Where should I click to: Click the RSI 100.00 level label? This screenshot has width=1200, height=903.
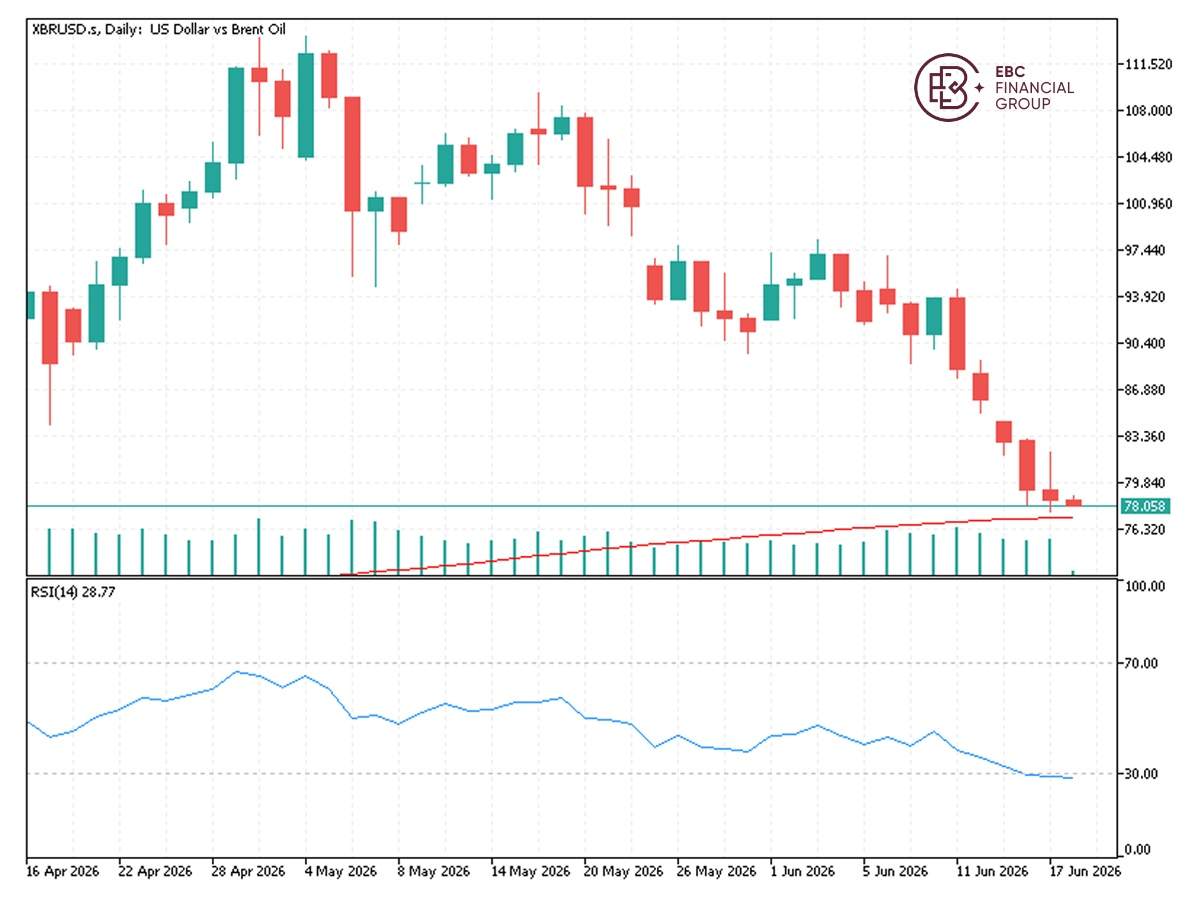coord(1145,586)
